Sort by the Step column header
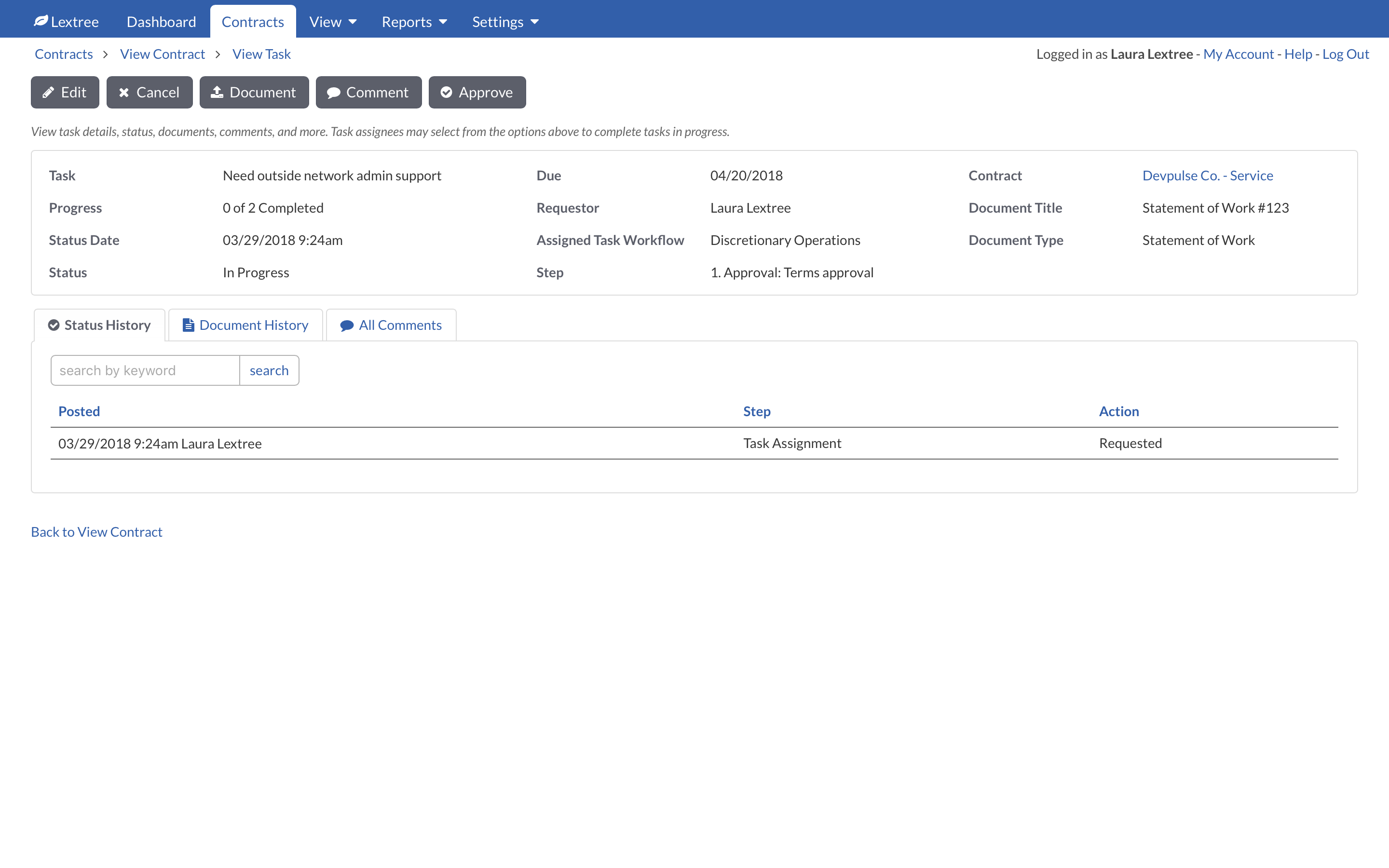This screenshot has width=1389, height=868. click(757, 411)
